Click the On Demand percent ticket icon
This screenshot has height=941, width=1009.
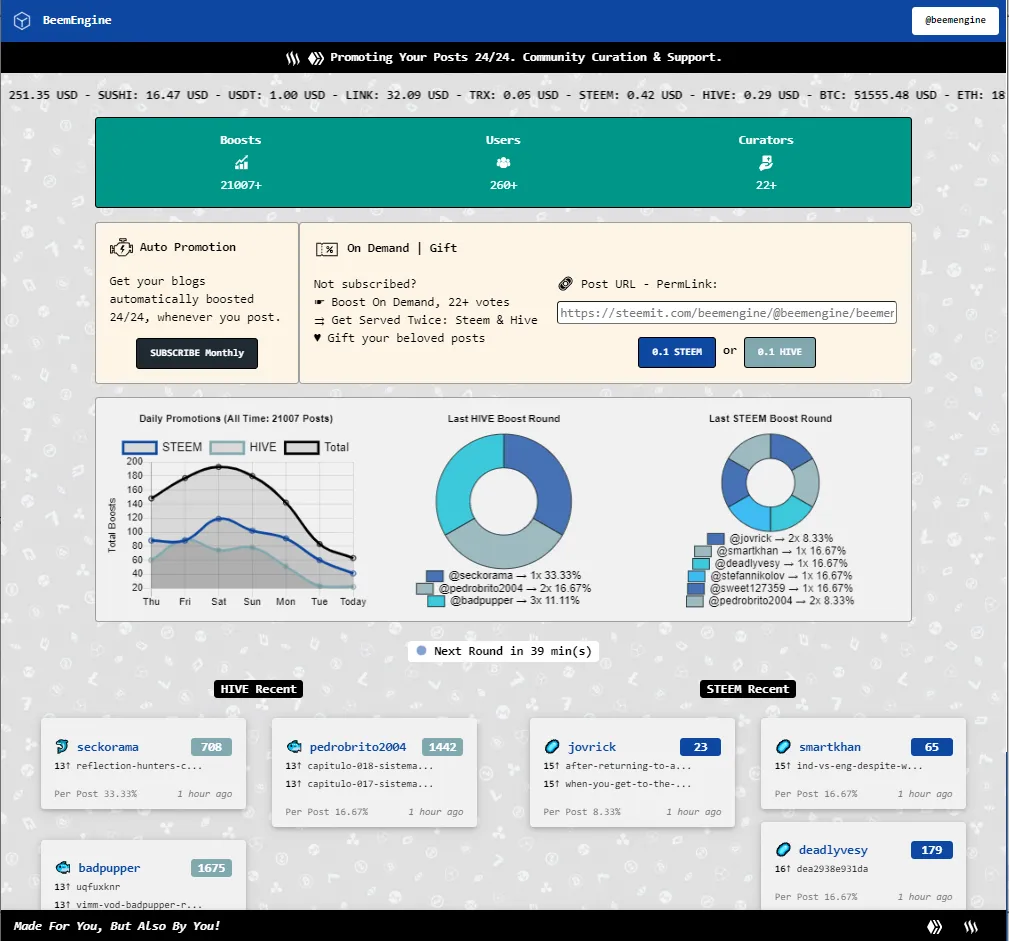tap(327, 249)
